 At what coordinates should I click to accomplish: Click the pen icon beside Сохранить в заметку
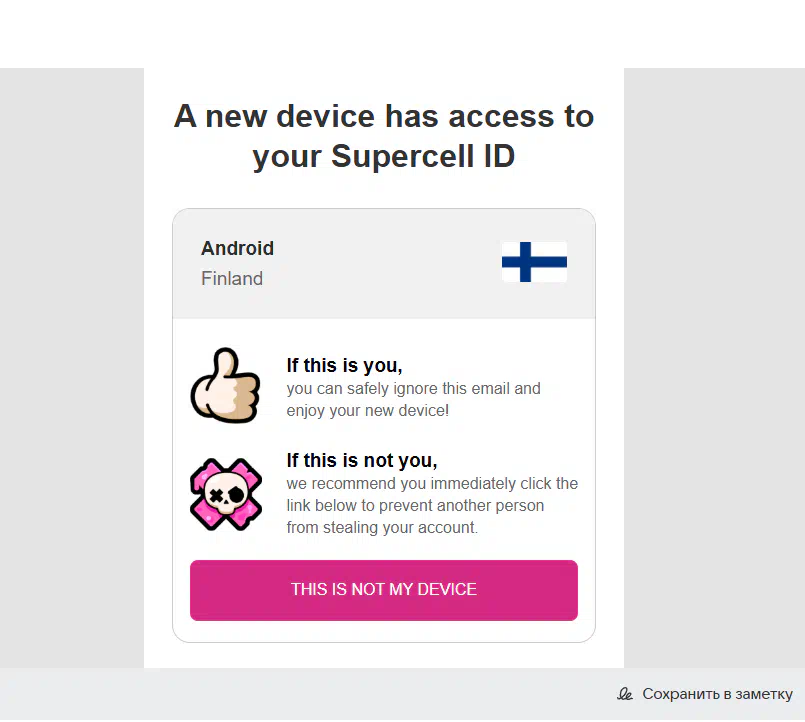click(626, 694)
